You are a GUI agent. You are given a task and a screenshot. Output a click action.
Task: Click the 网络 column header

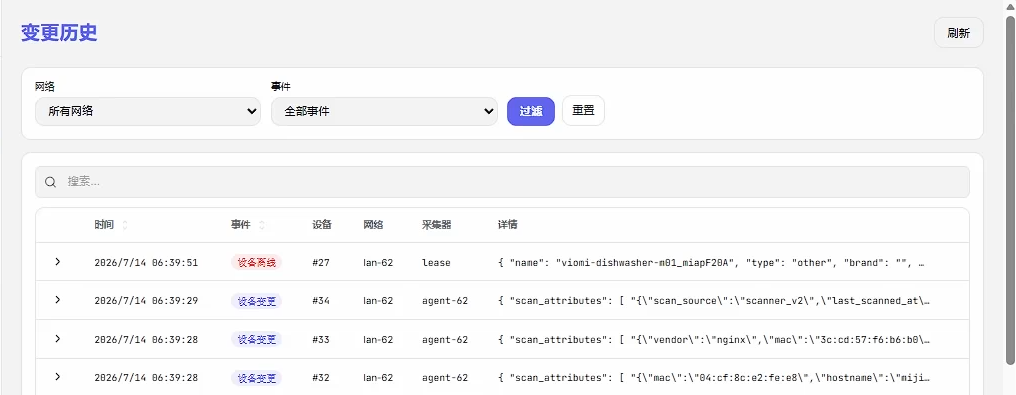(373, 225)
